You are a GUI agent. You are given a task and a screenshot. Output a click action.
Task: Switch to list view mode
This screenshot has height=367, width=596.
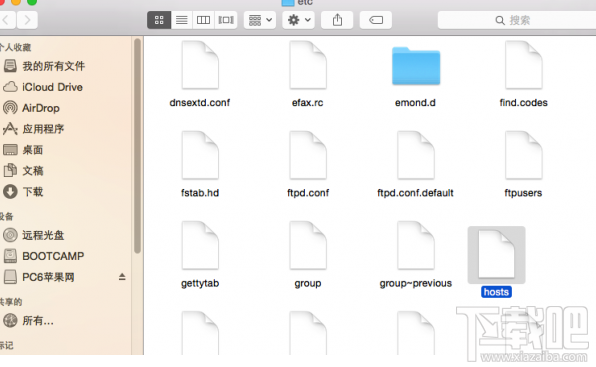[181, 20]
